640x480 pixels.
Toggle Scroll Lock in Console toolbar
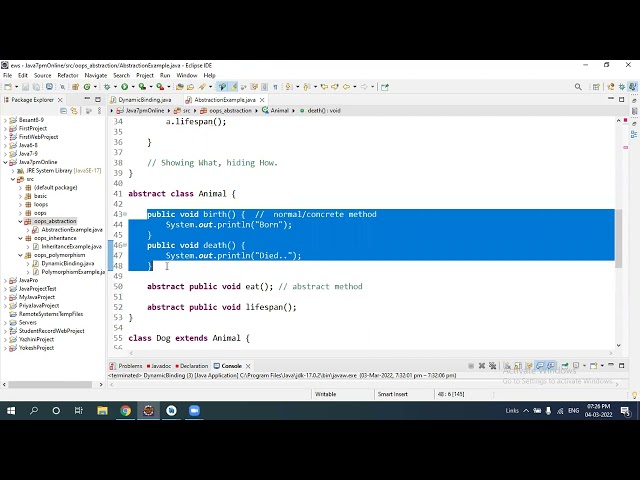pyautogui.click(x=518, y=366)
